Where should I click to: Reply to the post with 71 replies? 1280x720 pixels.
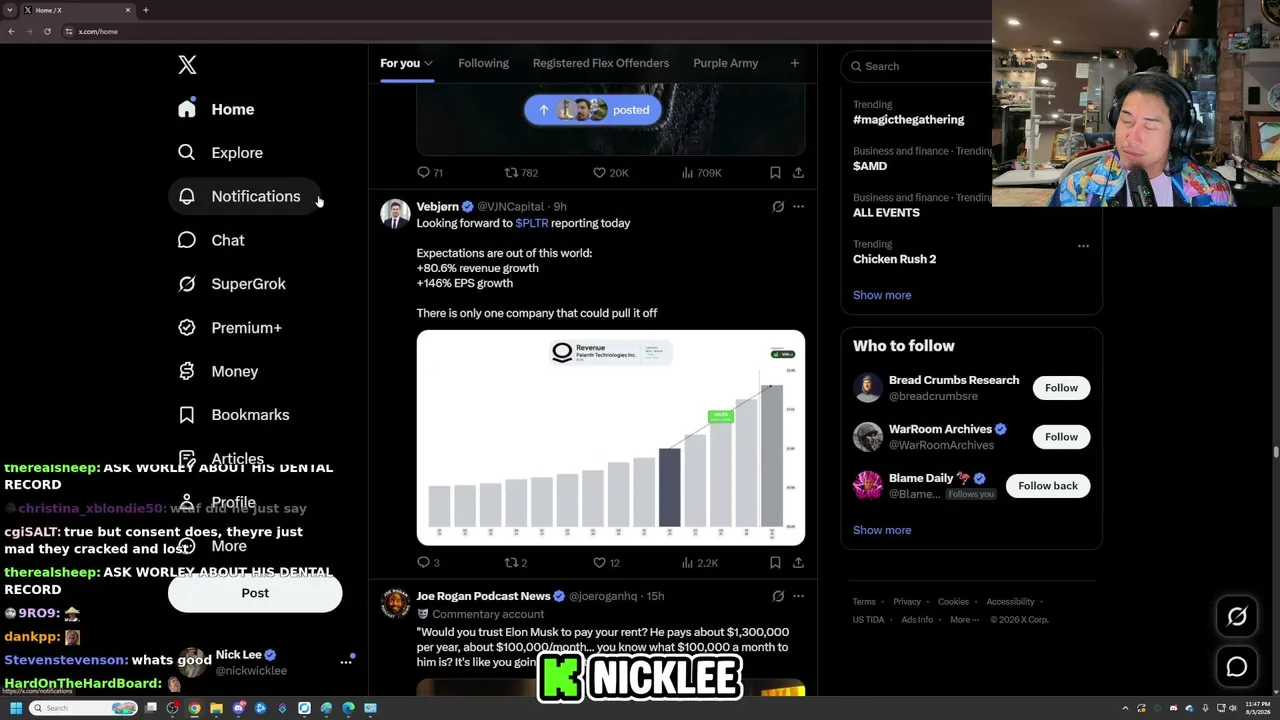[430, 172]
